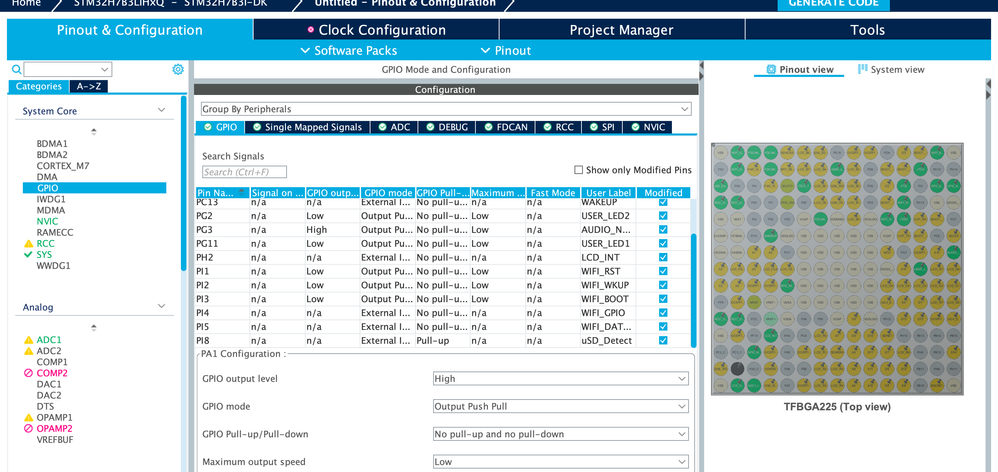The width and height of the screenshot is (998, 472).
Task: Click the pin table vertical scrollbar
Action: coord(694,290)
